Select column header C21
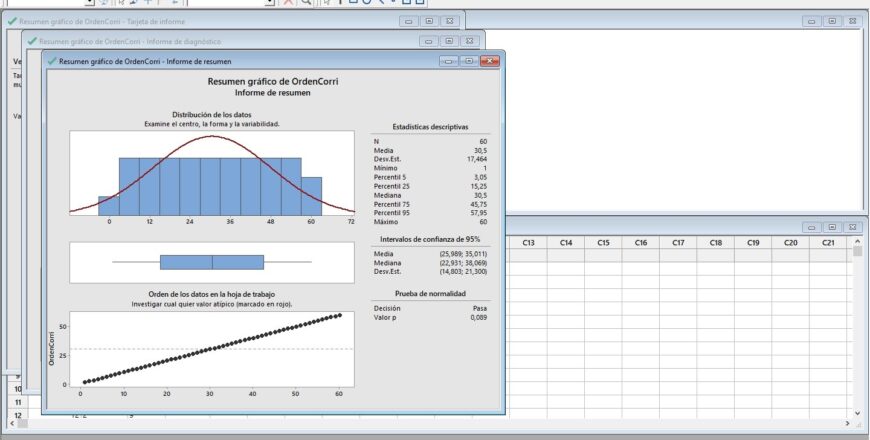 coord(828,242)
